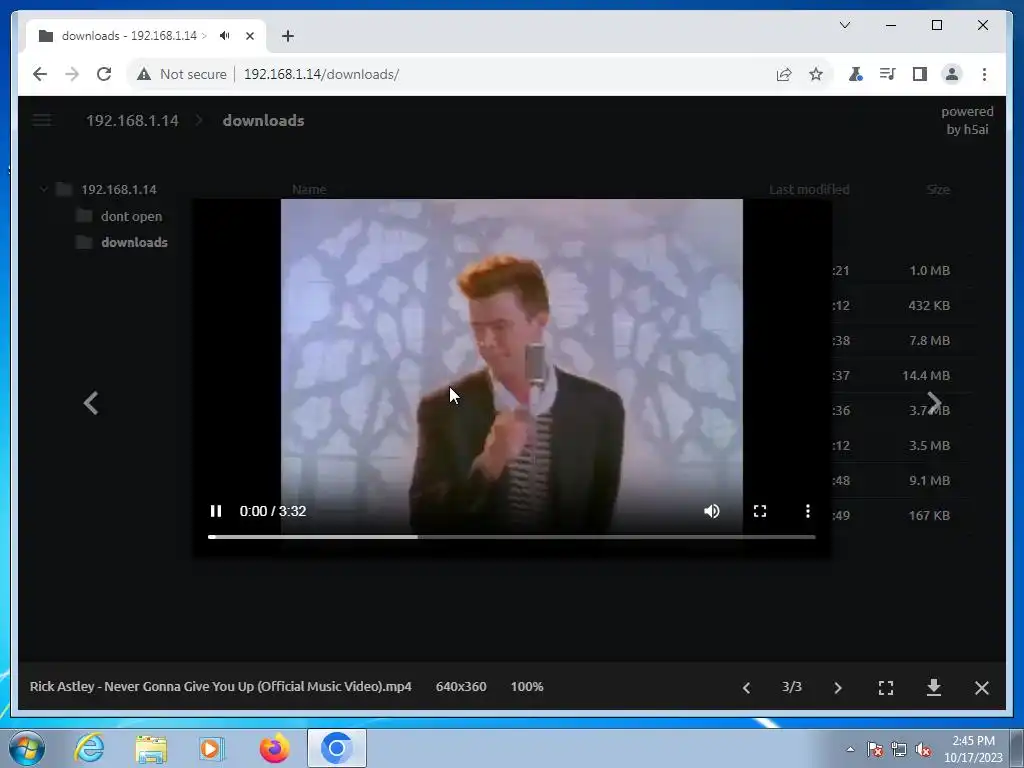This screenshot has width=1024, height=768.
Task: Go to previous file with large left arrow
Action: pyautogui.click(x=91, y=403)
